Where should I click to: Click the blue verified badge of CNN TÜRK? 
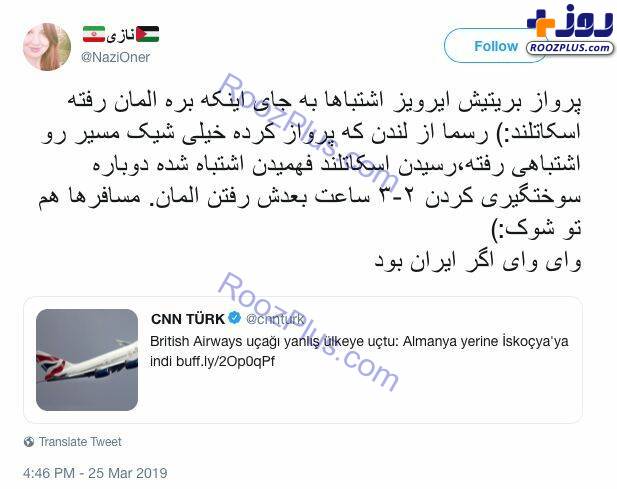pos(235,317)
